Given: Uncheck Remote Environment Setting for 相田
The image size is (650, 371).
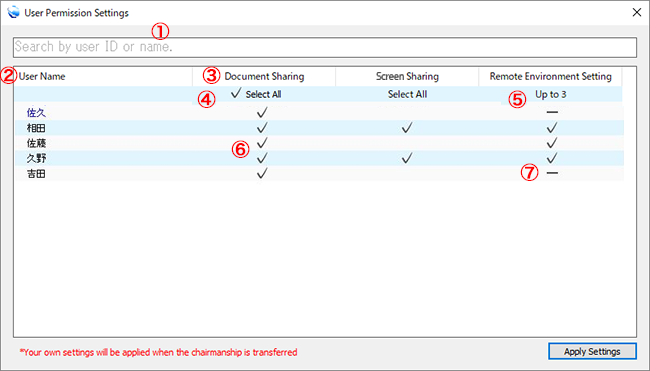Looking at the screenshot, I should (552, 128).
